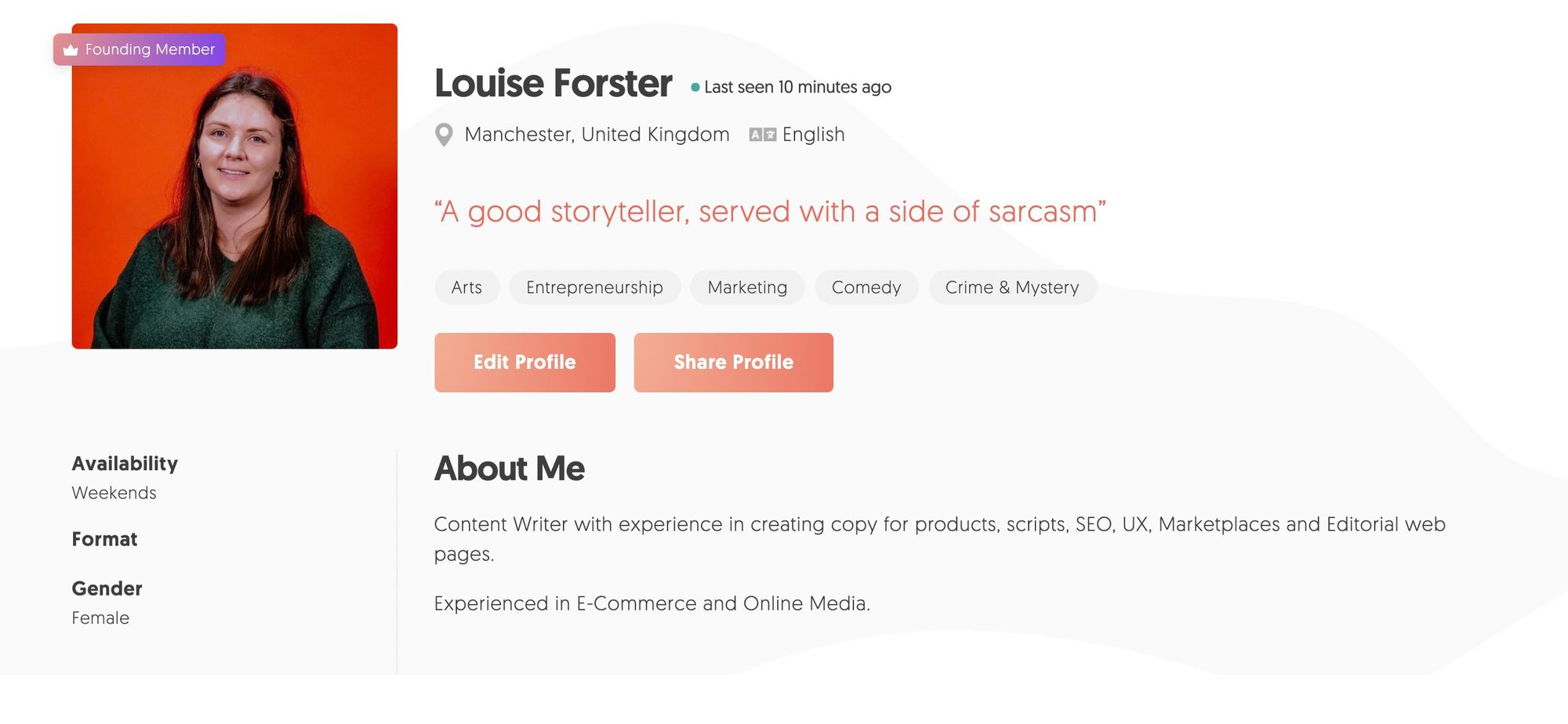Click the location pin icon near Manchester
This screenshot has height=724, width=1568.
[445, 134]
